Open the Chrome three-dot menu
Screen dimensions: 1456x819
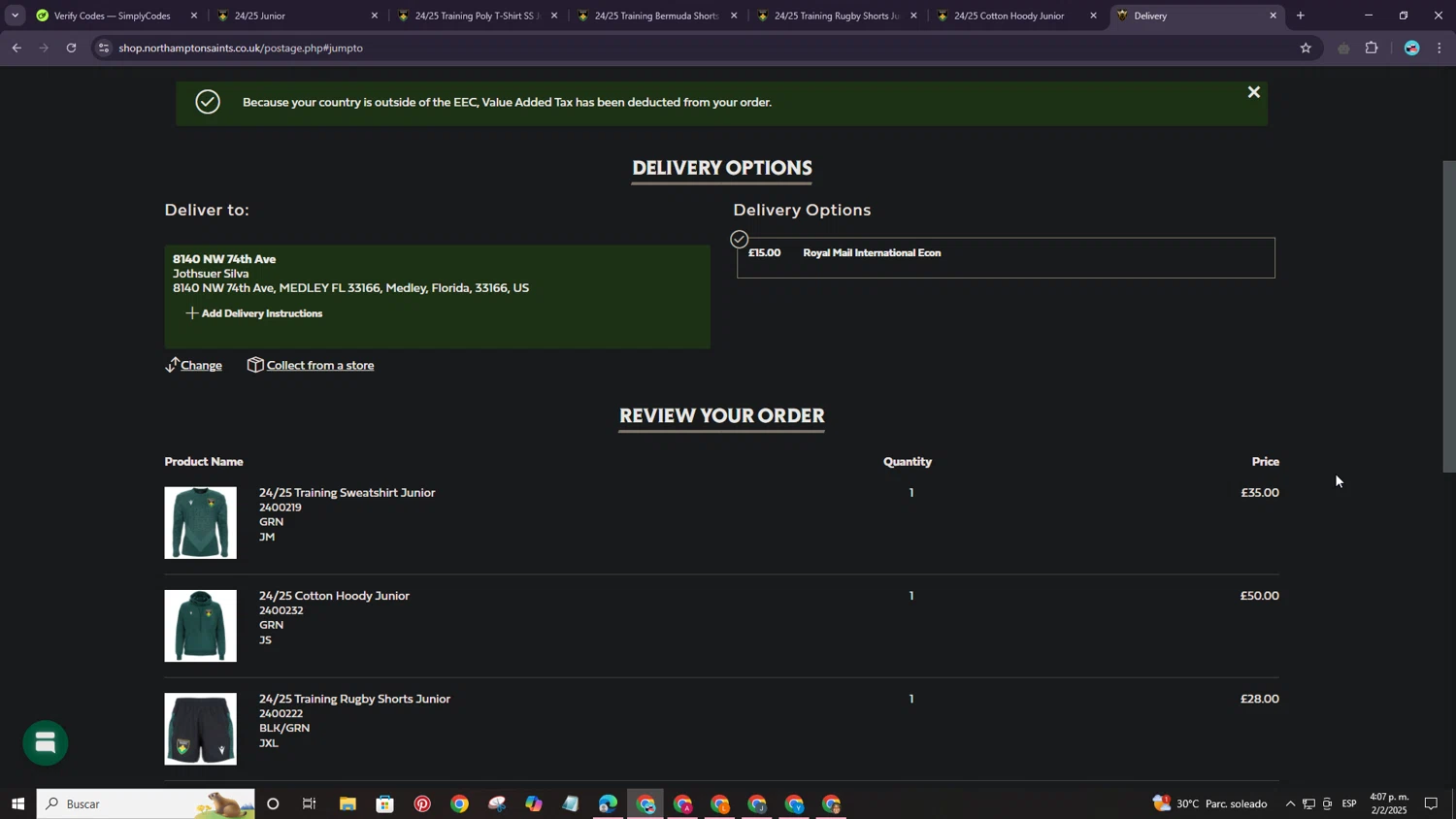click(1439, 48)
